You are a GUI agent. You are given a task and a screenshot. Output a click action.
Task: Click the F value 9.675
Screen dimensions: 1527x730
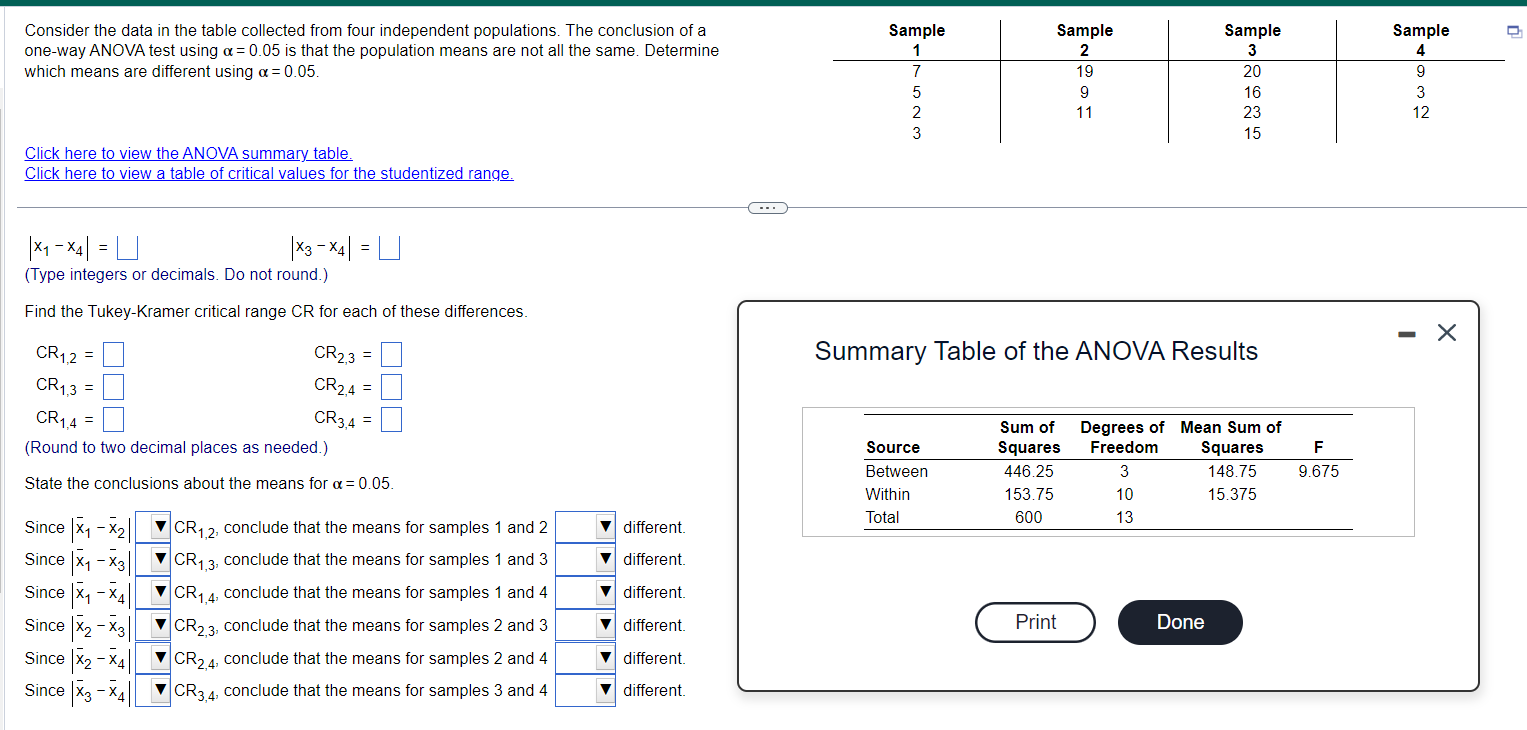[x=1318, y=471]
